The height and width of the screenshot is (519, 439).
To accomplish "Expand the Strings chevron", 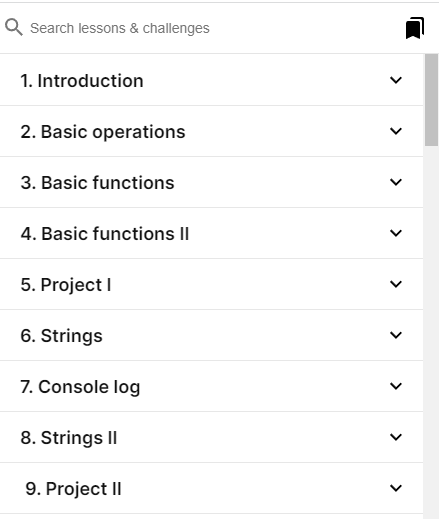I will pos(396,335).
